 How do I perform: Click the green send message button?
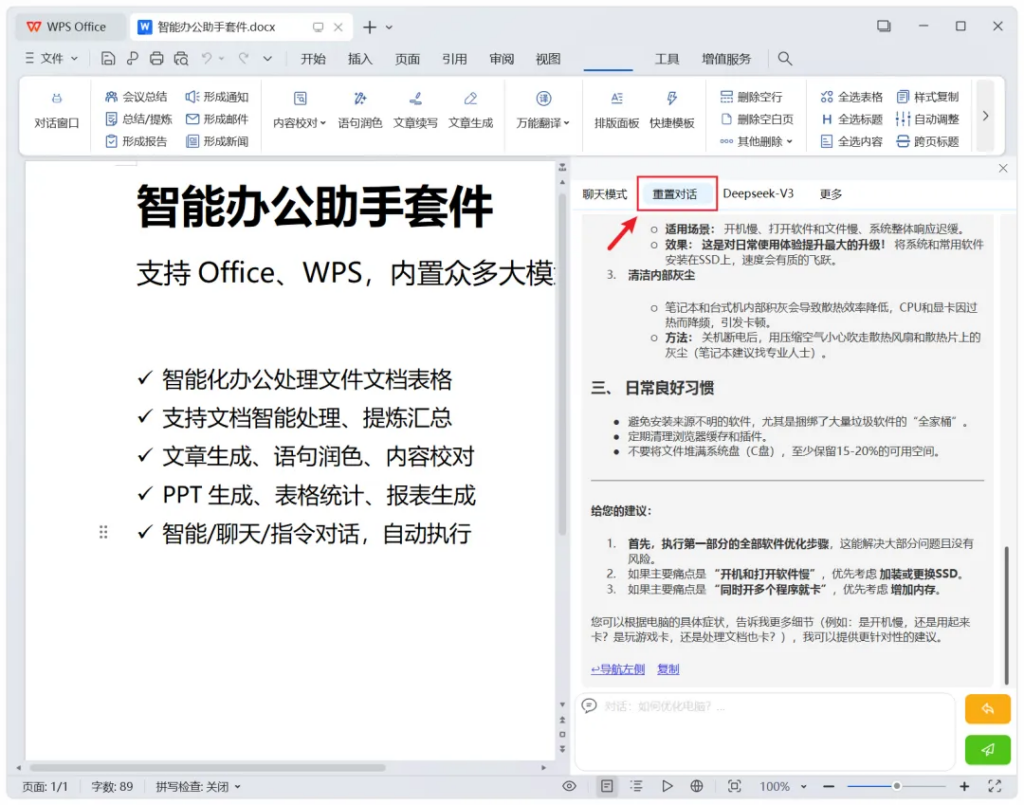coord(987,749)
